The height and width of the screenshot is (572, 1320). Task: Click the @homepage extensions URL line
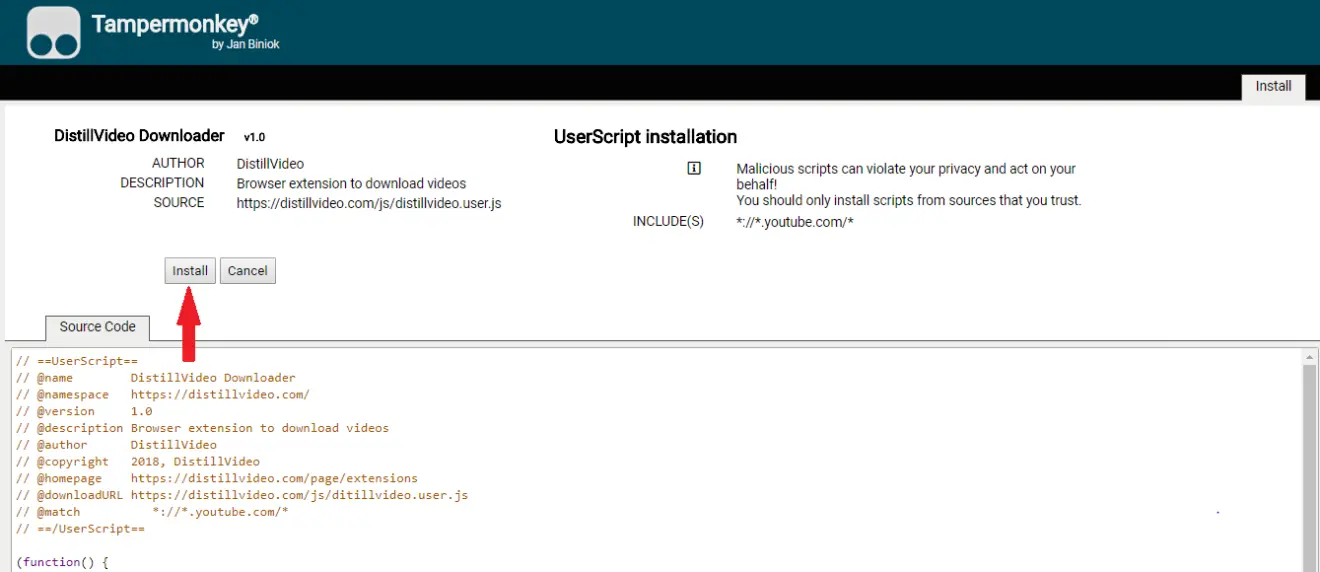click(x=217, y=479)
